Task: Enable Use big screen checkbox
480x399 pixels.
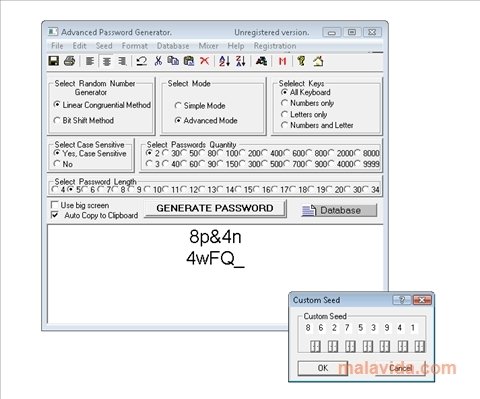Action: coord(54,205)
